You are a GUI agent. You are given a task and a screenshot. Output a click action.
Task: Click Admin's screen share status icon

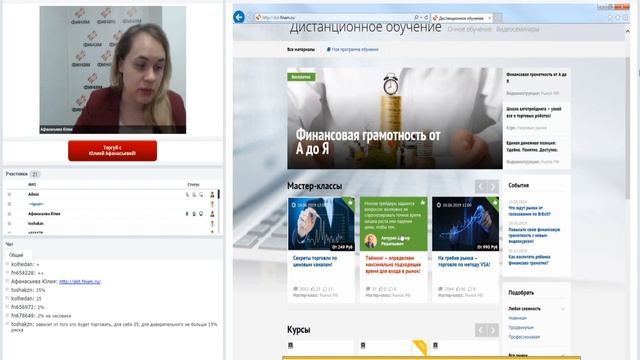(x=201, y=195)
